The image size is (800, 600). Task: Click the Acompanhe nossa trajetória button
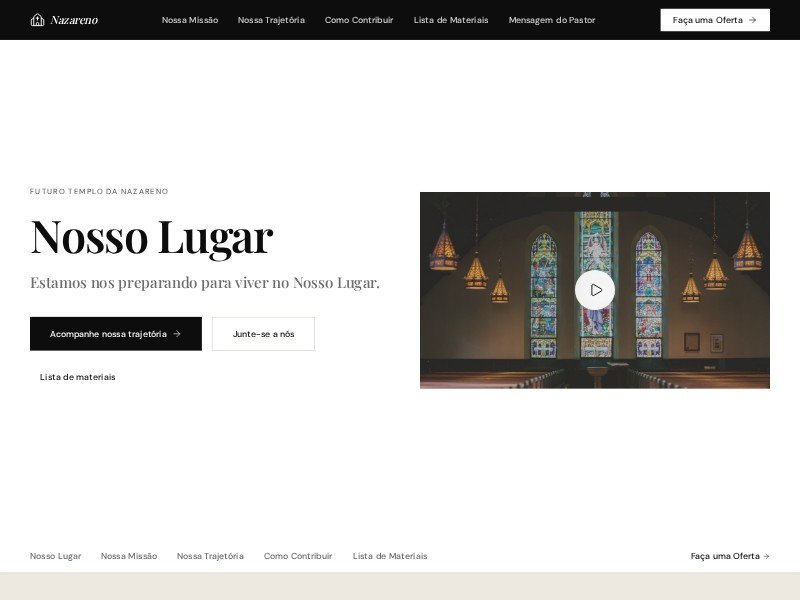(x=115, y=334)
